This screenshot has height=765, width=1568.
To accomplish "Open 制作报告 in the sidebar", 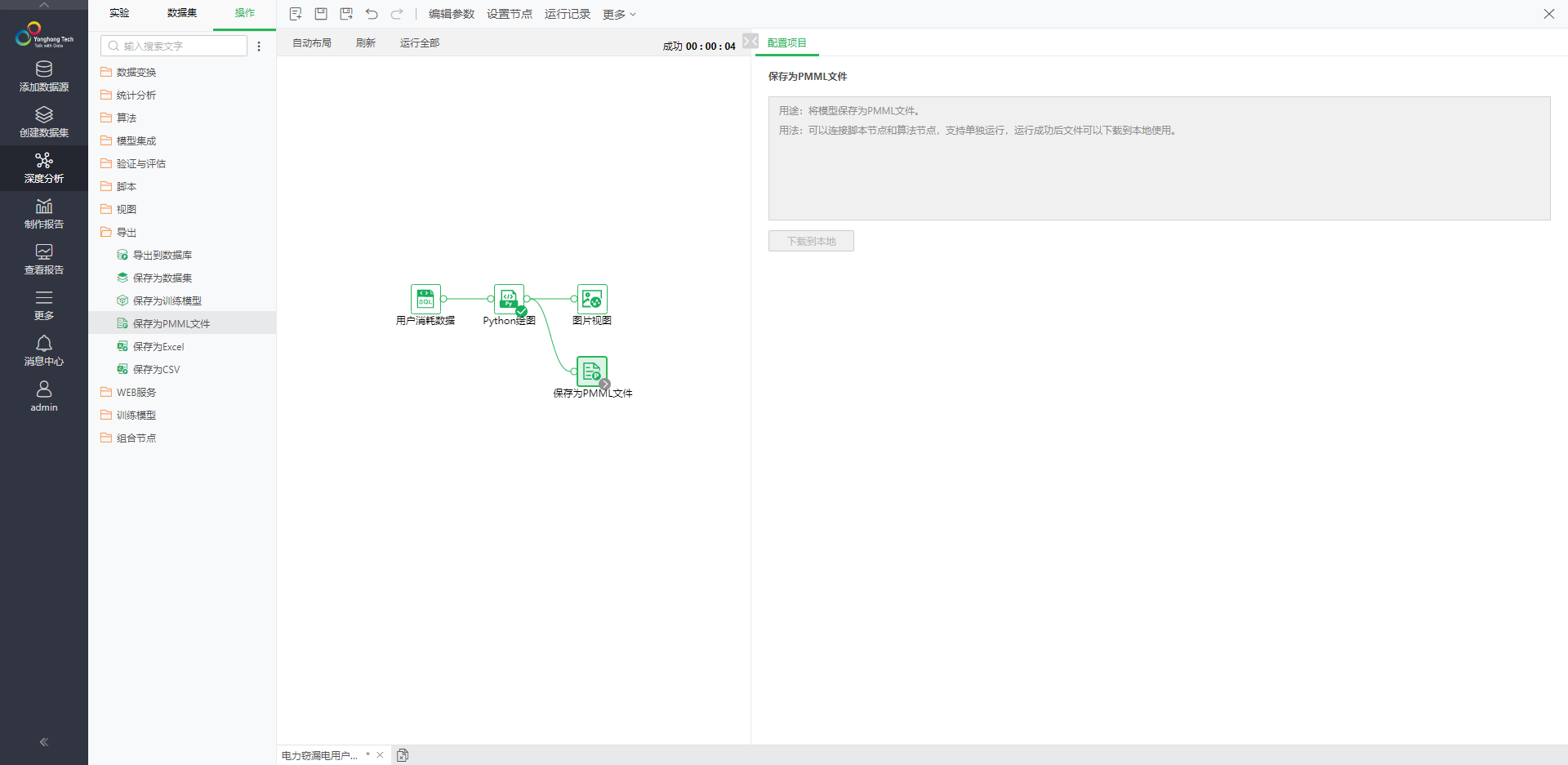I will pos(44,213).
